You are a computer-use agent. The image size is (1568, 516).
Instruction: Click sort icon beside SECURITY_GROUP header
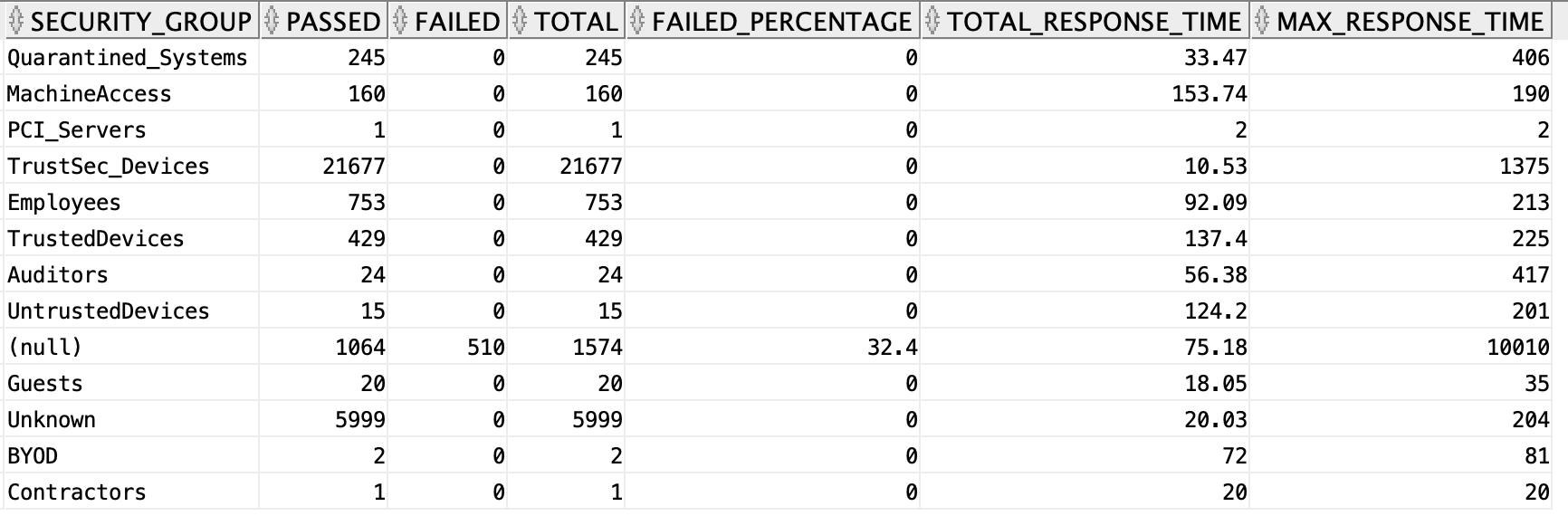click(16, 21)
